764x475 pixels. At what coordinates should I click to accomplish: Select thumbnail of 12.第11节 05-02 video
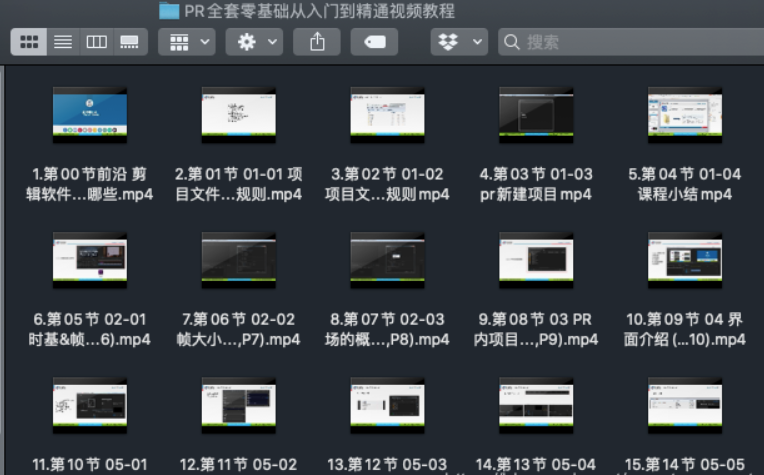tap(239, 405)
